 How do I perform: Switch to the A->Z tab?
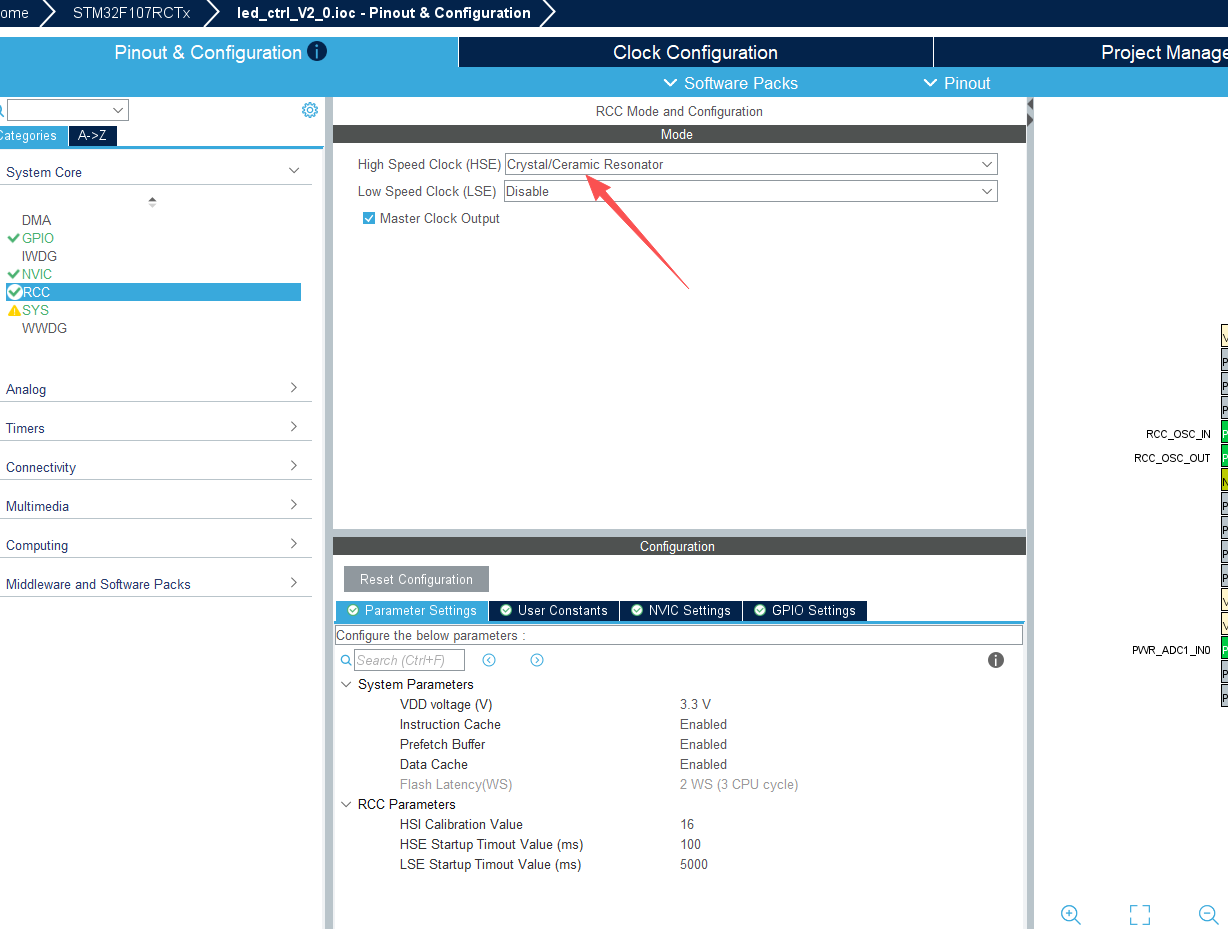(92, 136)
